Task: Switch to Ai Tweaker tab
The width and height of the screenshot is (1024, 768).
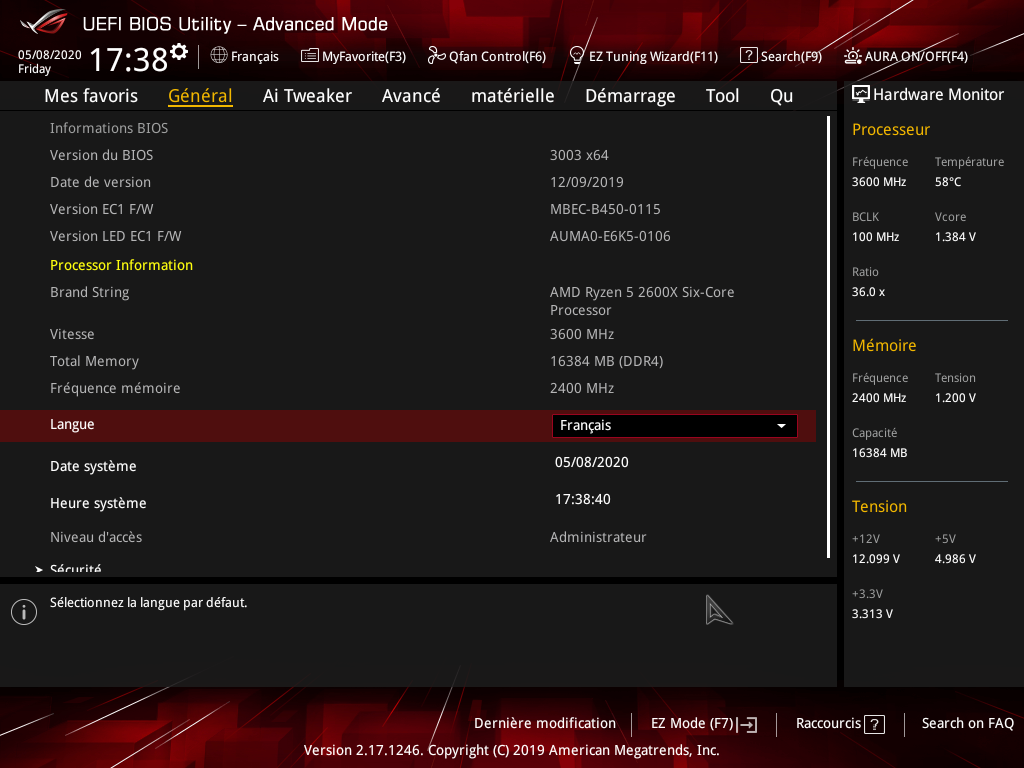Action: coord(307,96)
